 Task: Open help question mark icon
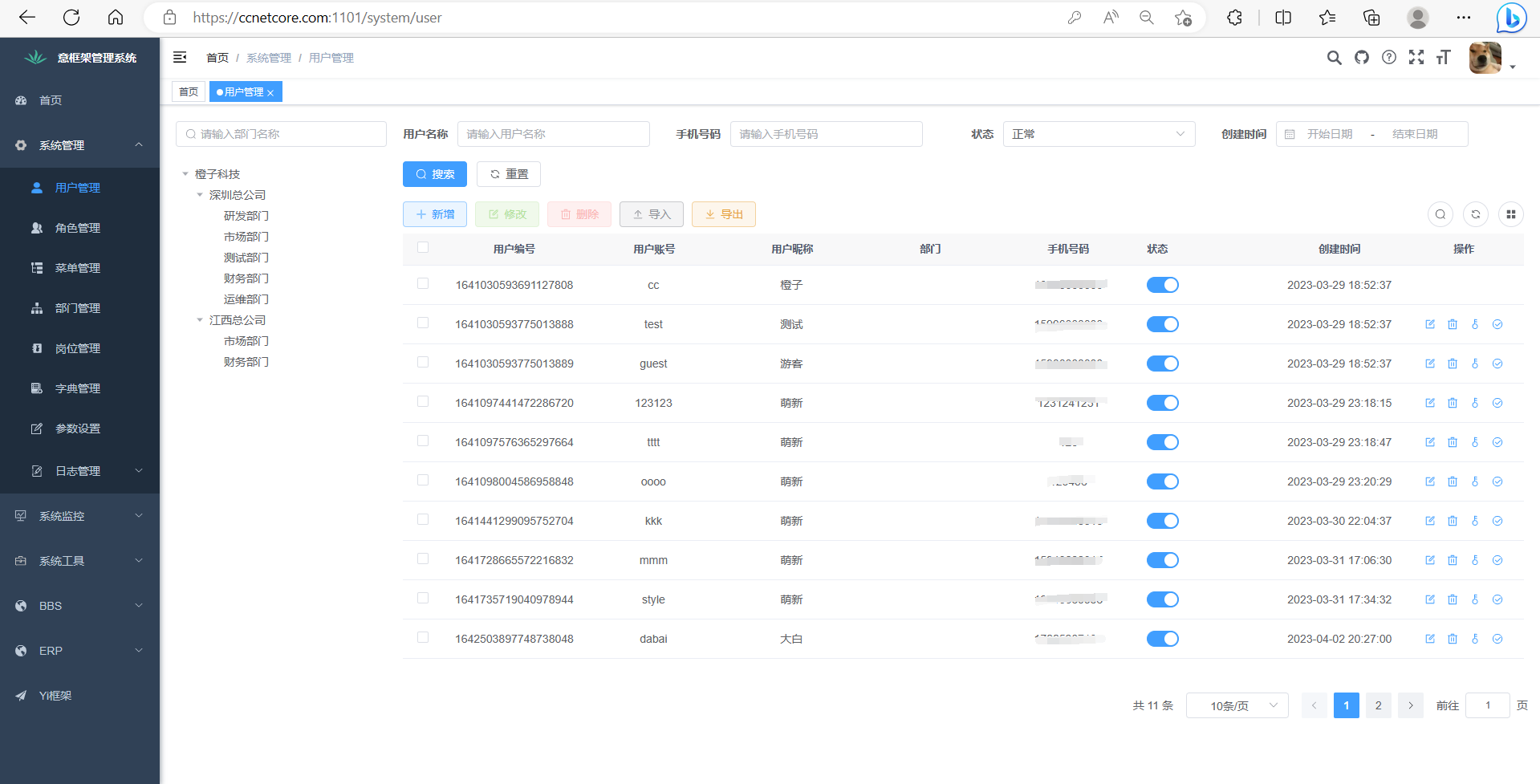point(1389,58)
